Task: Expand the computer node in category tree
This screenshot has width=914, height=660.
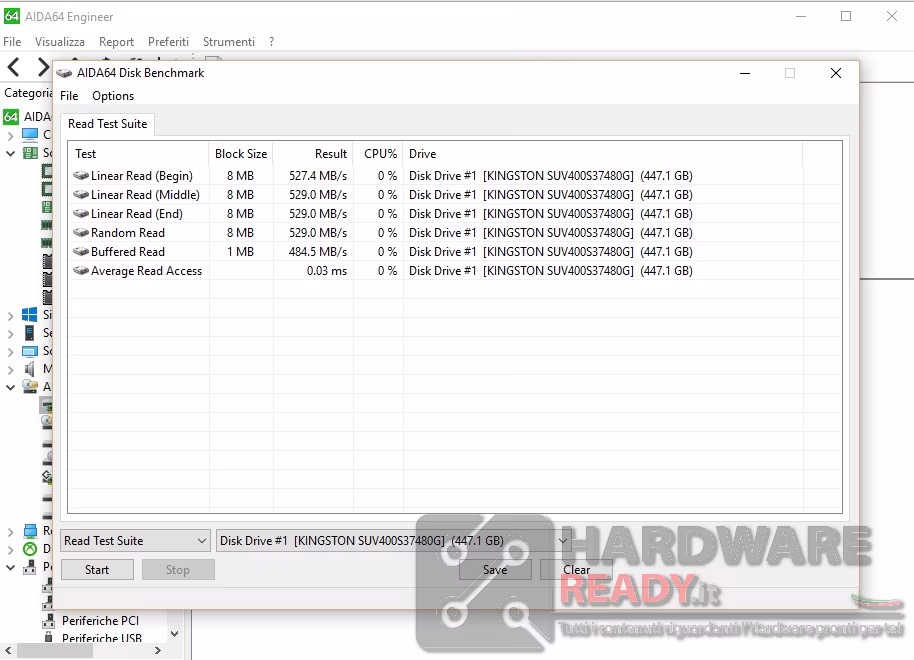Action: pyautogui.click(x=10, y=136)
